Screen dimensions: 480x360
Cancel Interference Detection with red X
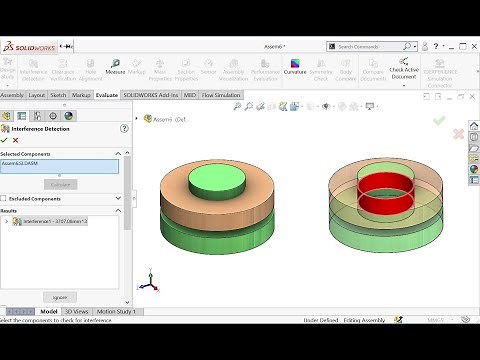[15, 140]
